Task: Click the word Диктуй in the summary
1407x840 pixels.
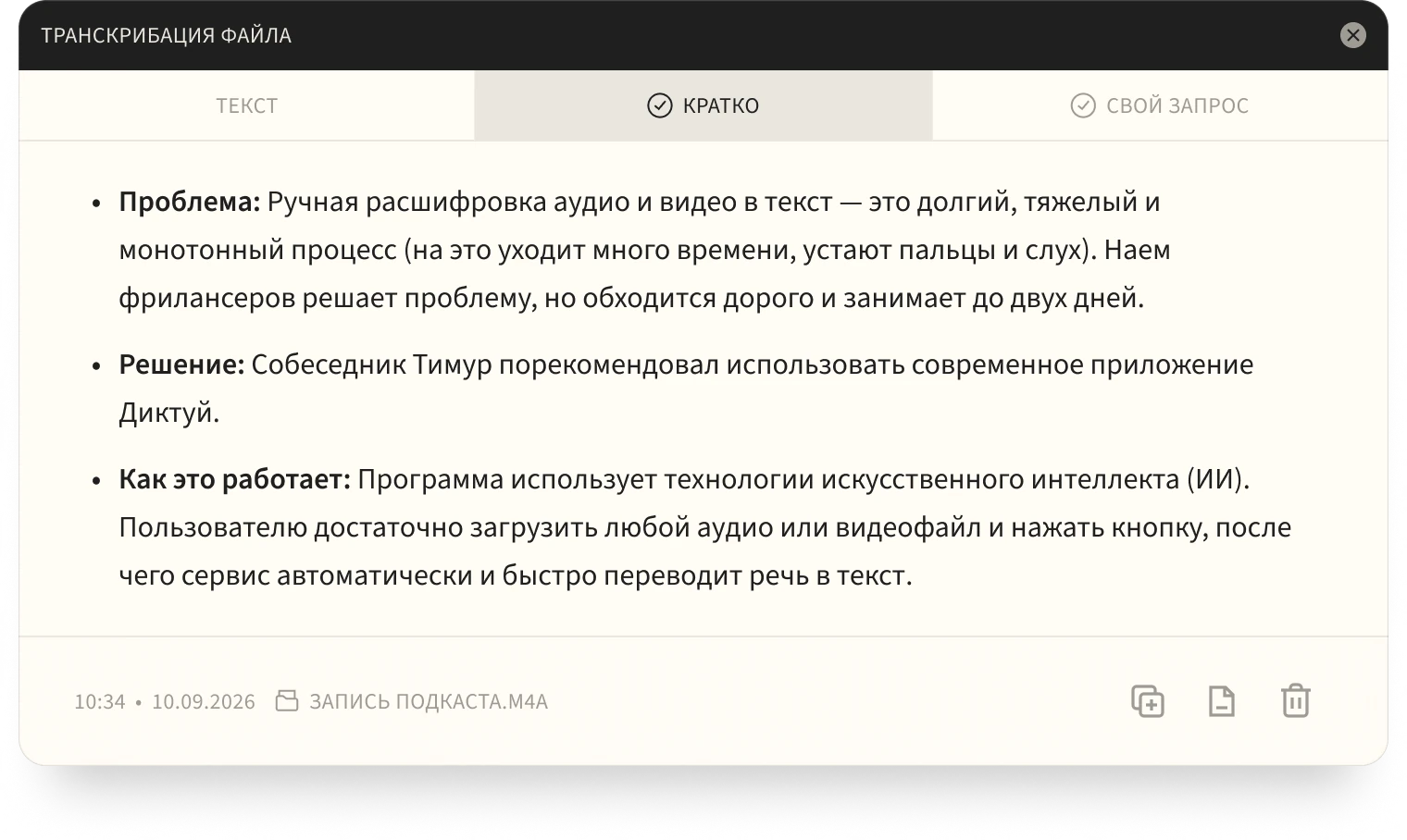Action: click(166, 413)
